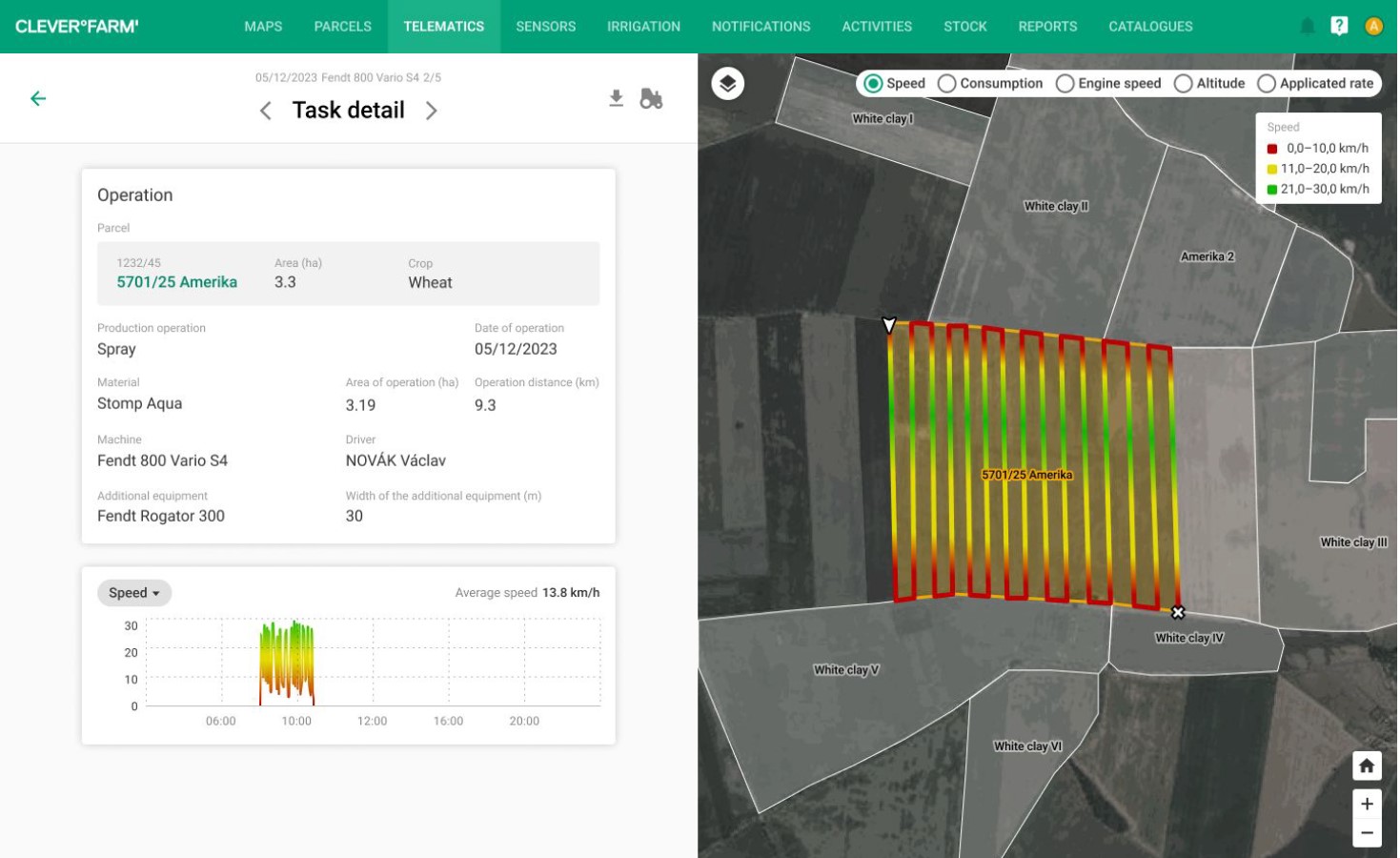Click the White clay III parcel label
Image resolution: width=1400 pixels, height=858 pixels.
tap(1354, 542)
